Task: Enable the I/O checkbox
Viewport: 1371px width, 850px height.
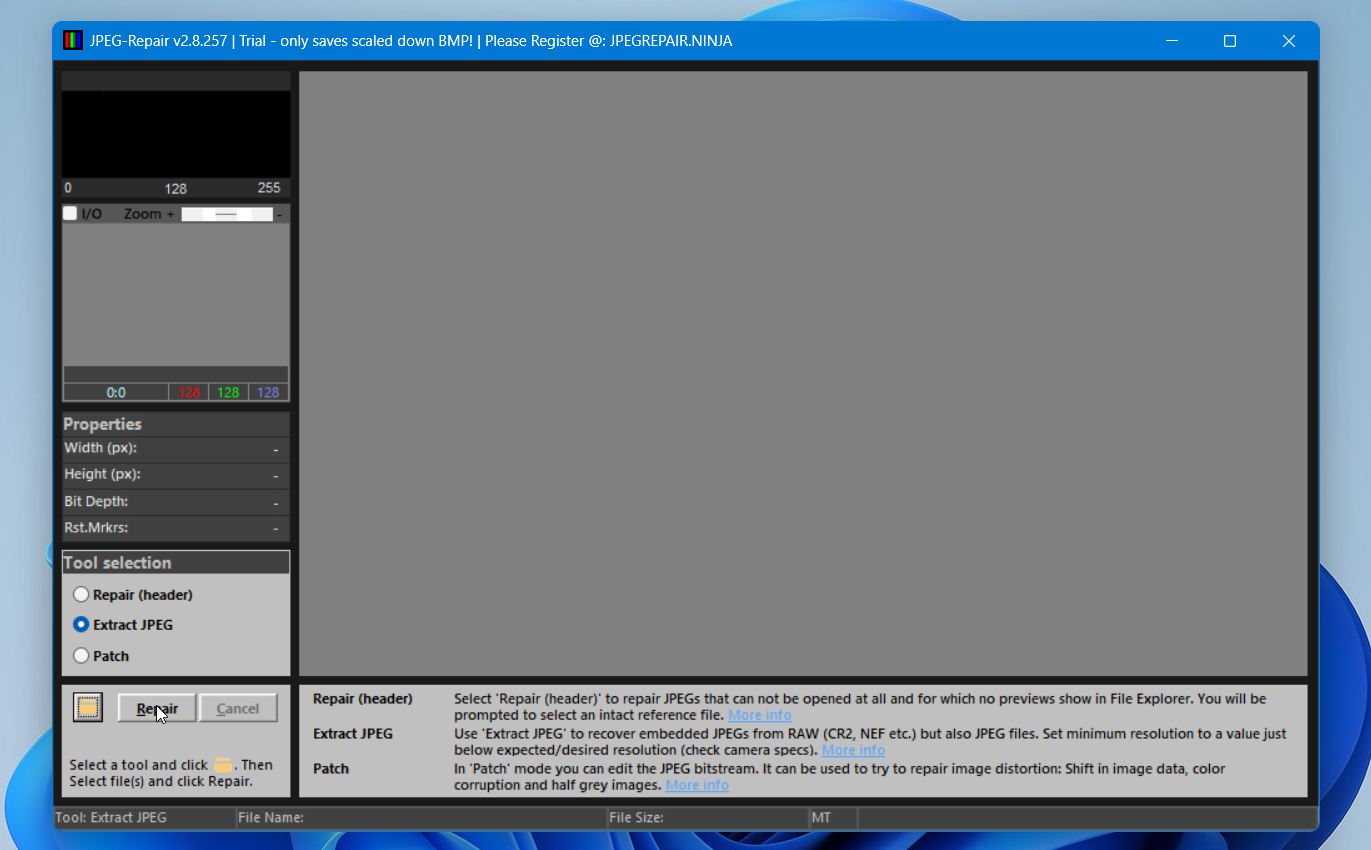Action: (x=70, y=212)
